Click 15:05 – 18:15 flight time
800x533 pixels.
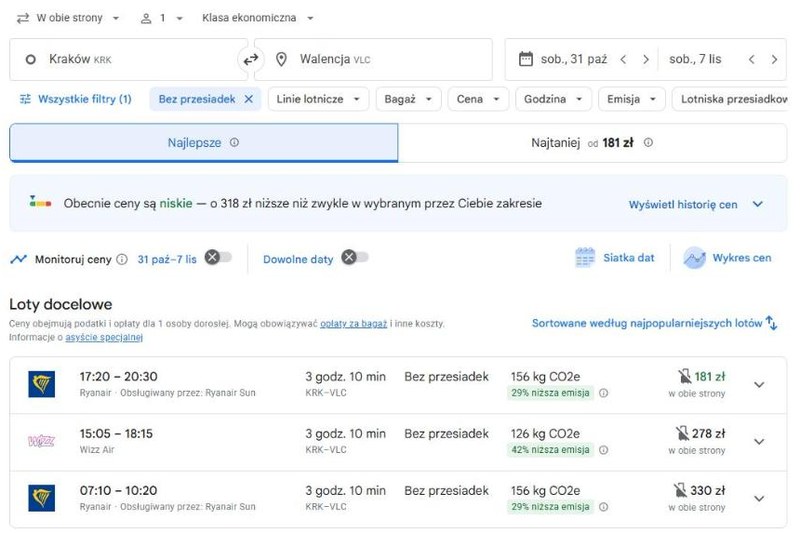(116, 434)
